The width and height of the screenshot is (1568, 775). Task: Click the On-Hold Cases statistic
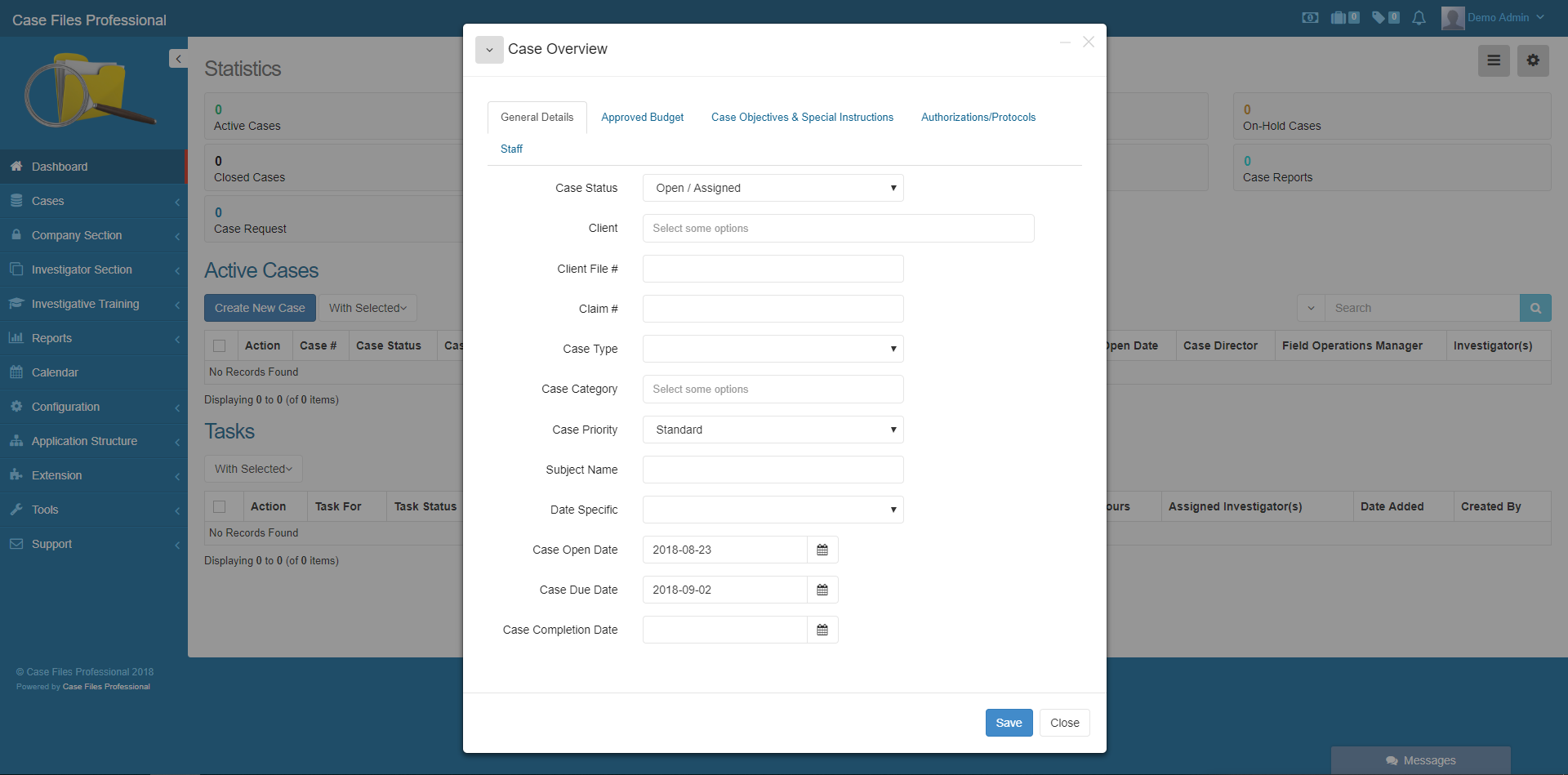(x=1392, y=116)
